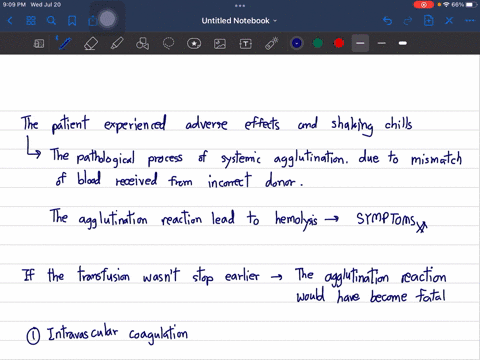Open the search tool
Viewport: 480px width, 360px height.
51,21
